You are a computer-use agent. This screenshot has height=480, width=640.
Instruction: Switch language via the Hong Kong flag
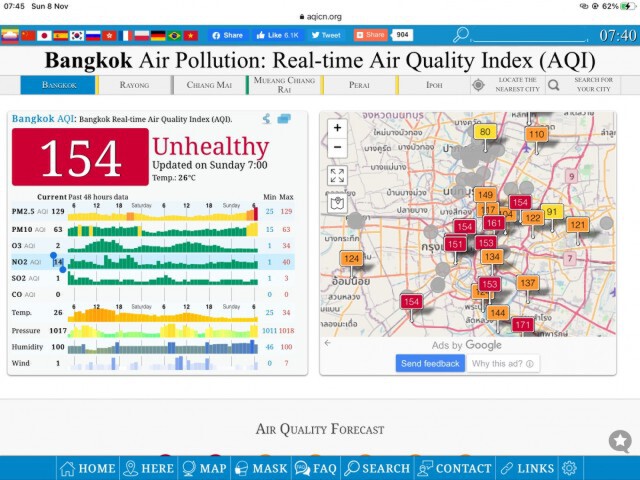pyautogui.click(x=109, y=36)
